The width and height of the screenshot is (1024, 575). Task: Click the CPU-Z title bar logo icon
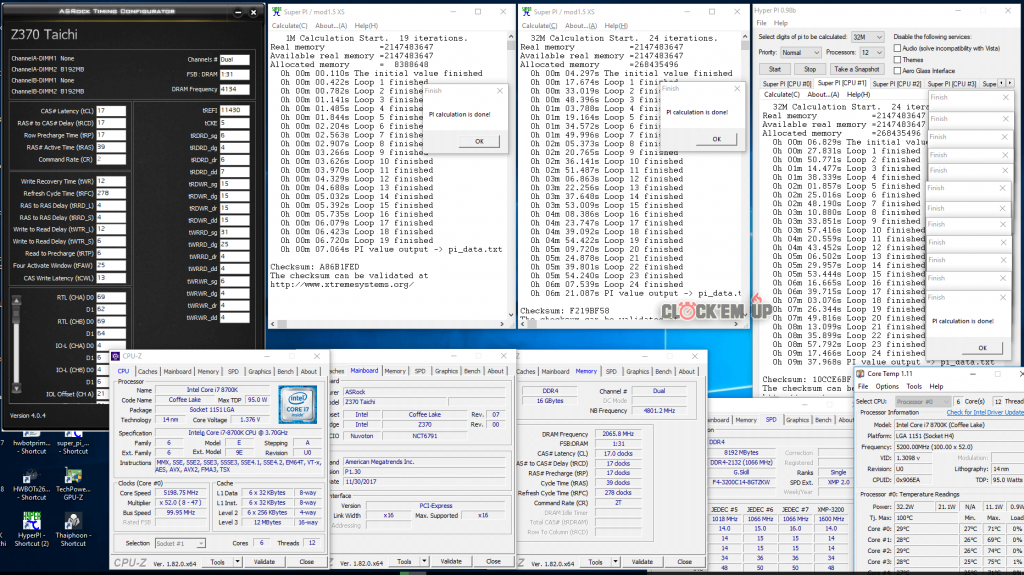tap(117, 355)
